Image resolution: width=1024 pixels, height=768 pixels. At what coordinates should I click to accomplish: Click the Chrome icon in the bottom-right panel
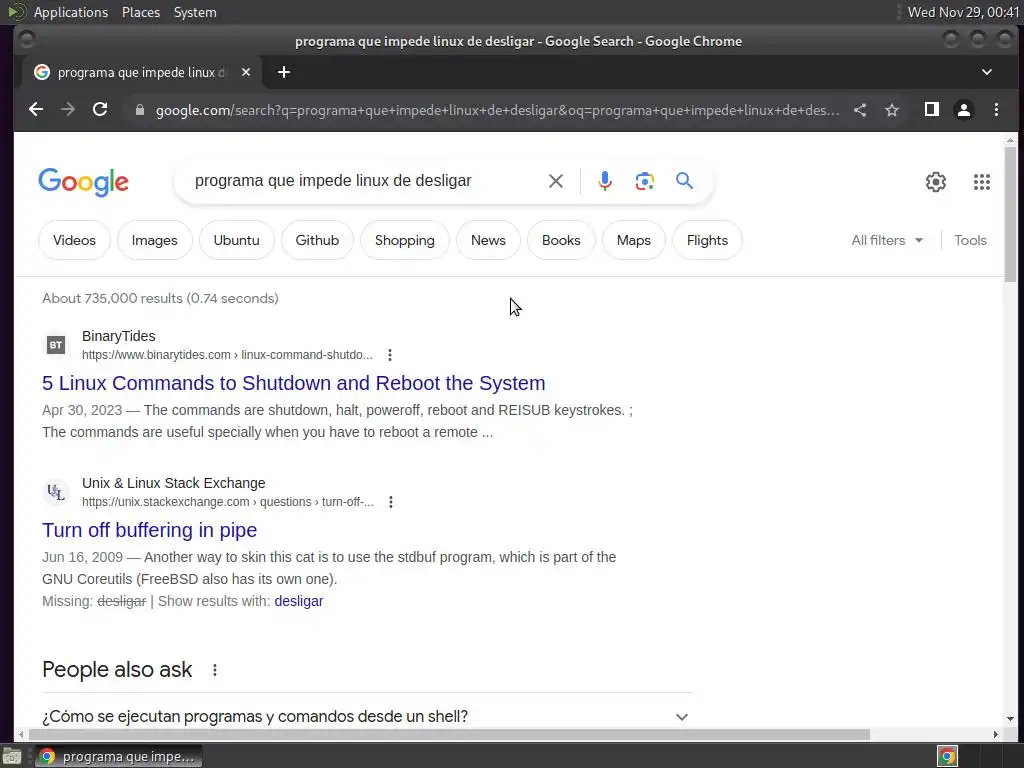pyautogui.click(x=947, y=756)
